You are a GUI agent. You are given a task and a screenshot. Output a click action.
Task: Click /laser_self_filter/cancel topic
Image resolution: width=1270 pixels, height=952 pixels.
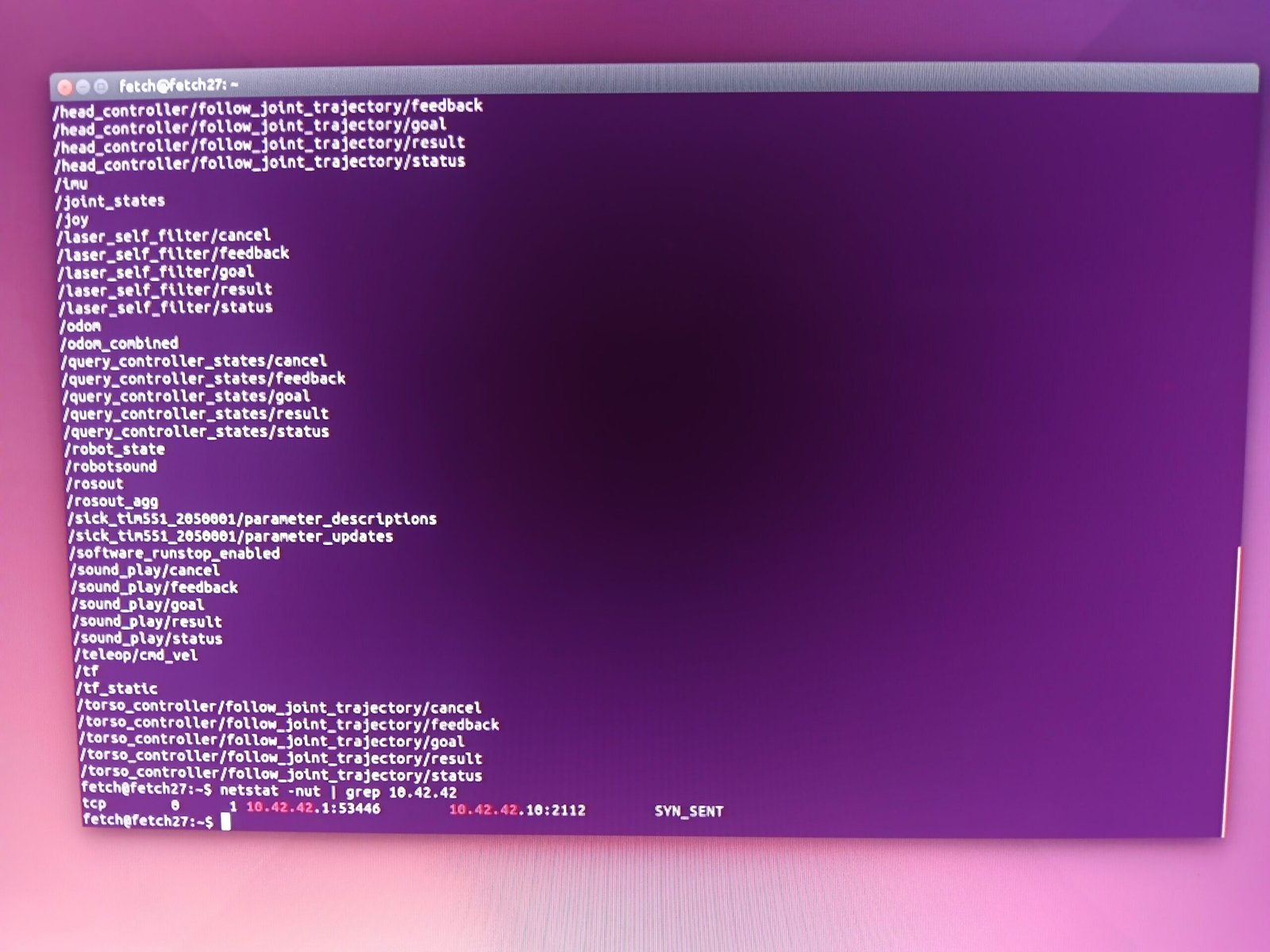click(x=164, y=236)
